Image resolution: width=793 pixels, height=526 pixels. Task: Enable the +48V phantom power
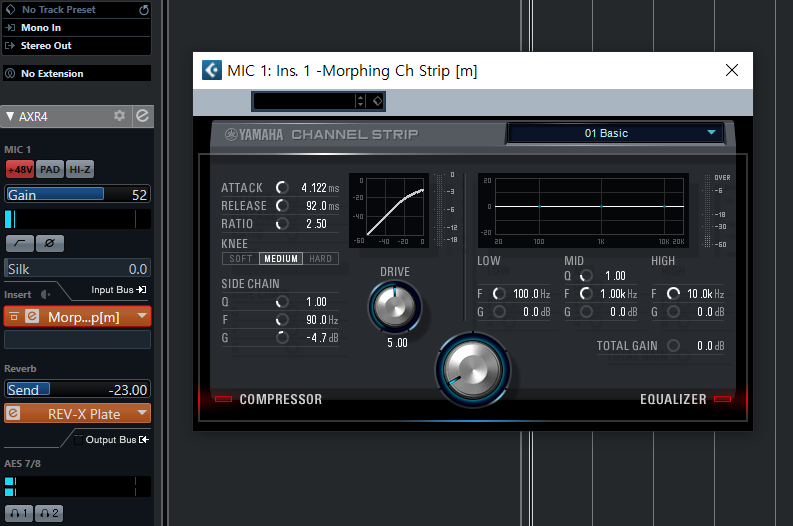tap(20, 169)
